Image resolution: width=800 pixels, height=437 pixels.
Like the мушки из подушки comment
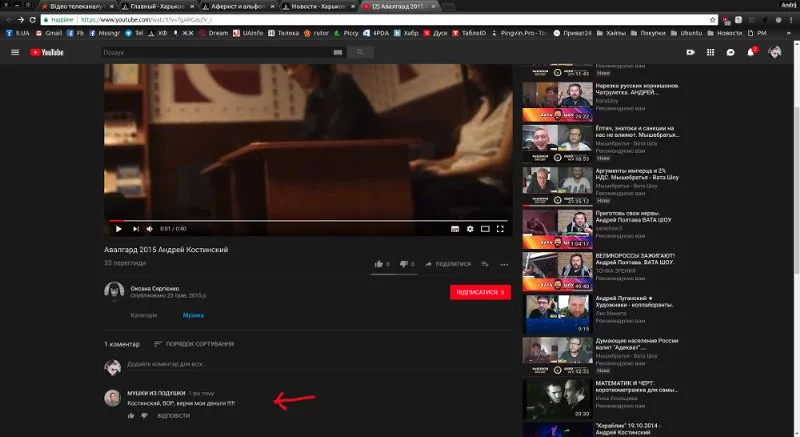(x=131, y=416)
